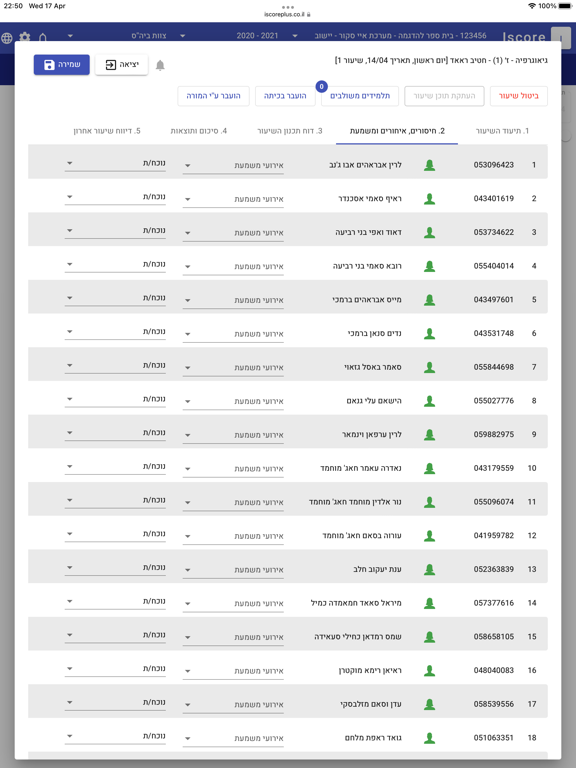Click student icon for ID 041959782
The image size is (576, 768).
pos(430,536)
